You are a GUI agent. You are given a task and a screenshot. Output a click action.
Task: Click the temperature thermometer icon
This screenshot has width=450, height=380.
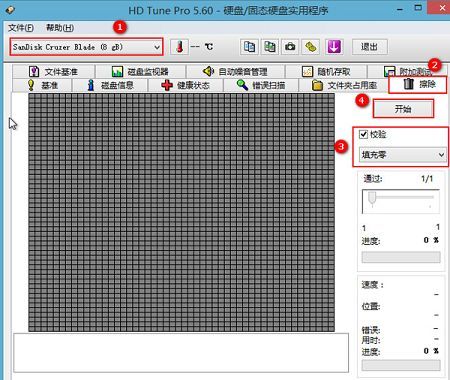coord(179,47)
